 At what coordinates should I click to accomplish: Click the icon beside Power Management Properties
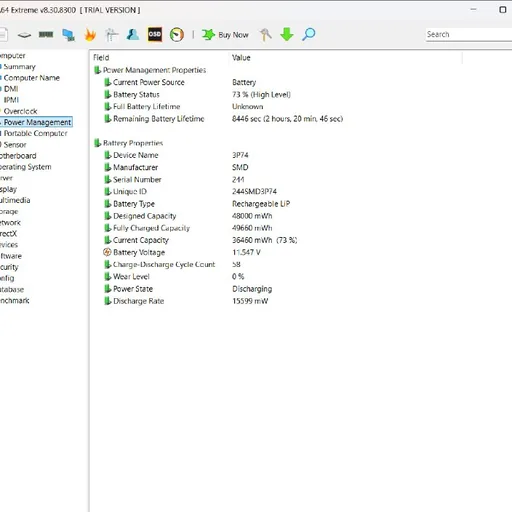coord(97,70)
